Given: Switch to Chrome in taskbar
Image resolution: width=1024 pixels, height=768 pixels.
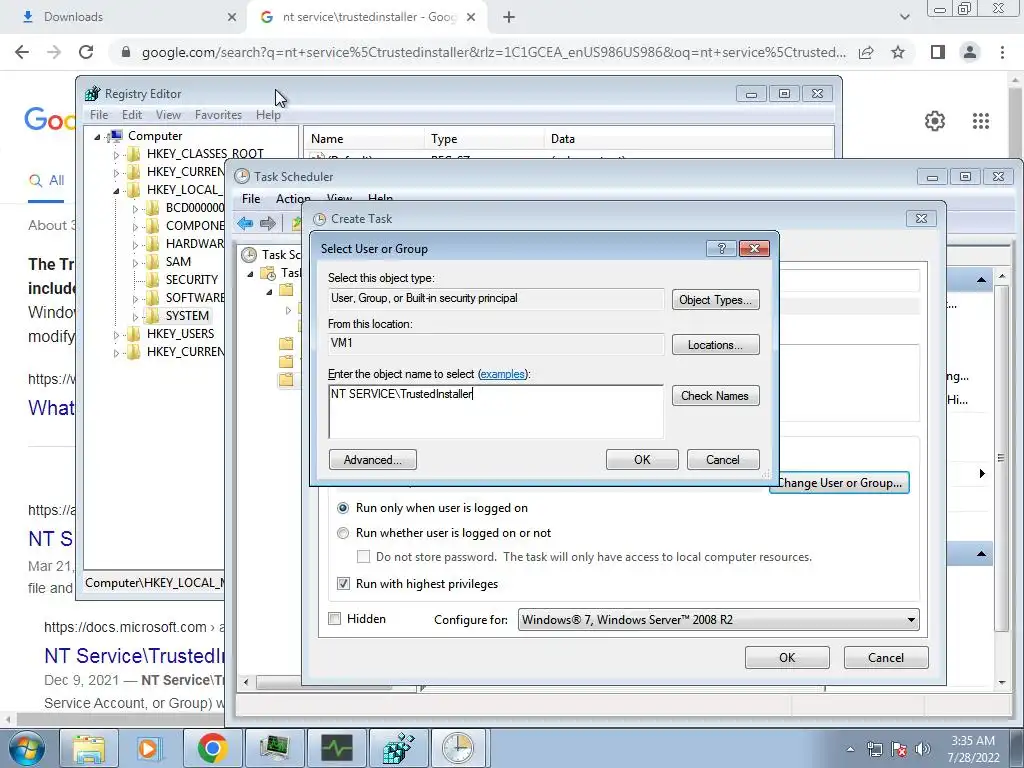Looking at the screenshot, I should (212, 748).
